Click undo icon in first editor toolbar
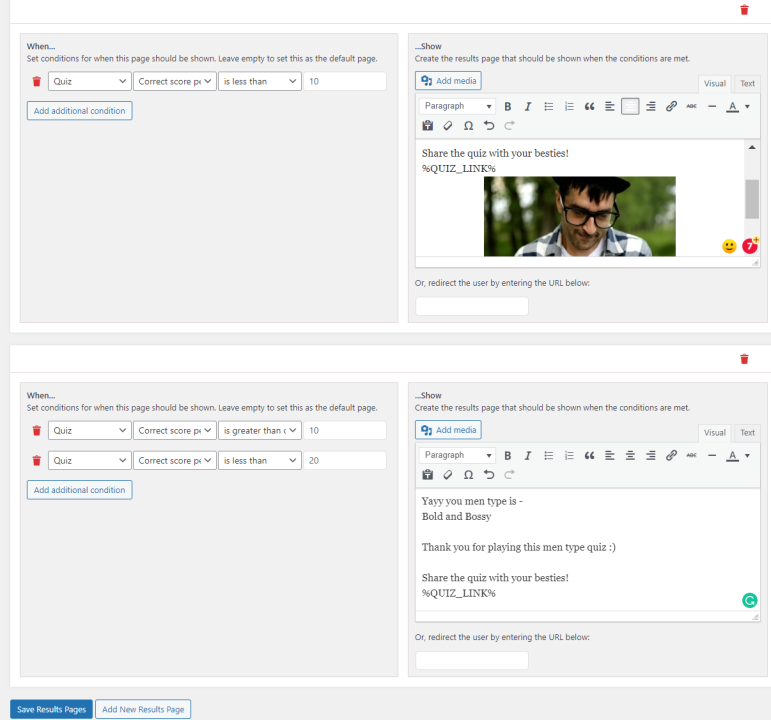Viewport: 771px width, 720px height. click(489, 126)
